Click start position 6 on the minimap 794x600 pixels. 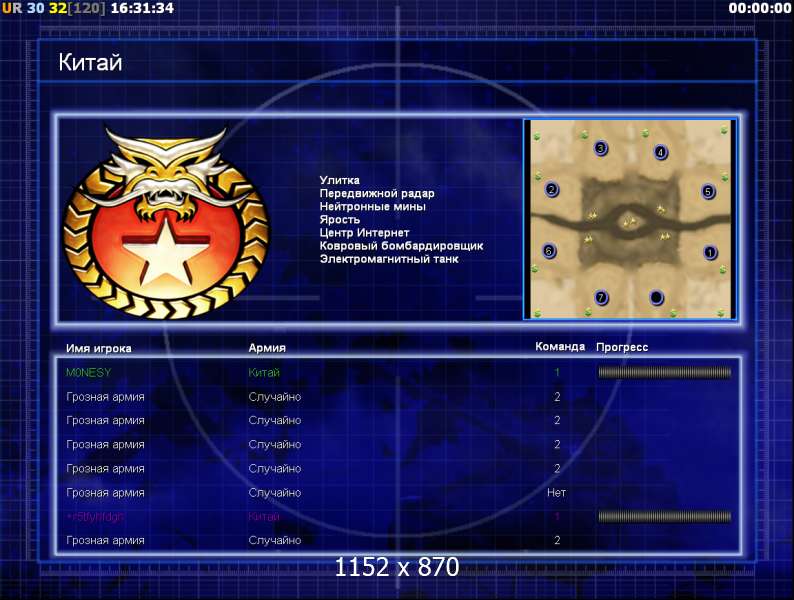coord(548,251)
